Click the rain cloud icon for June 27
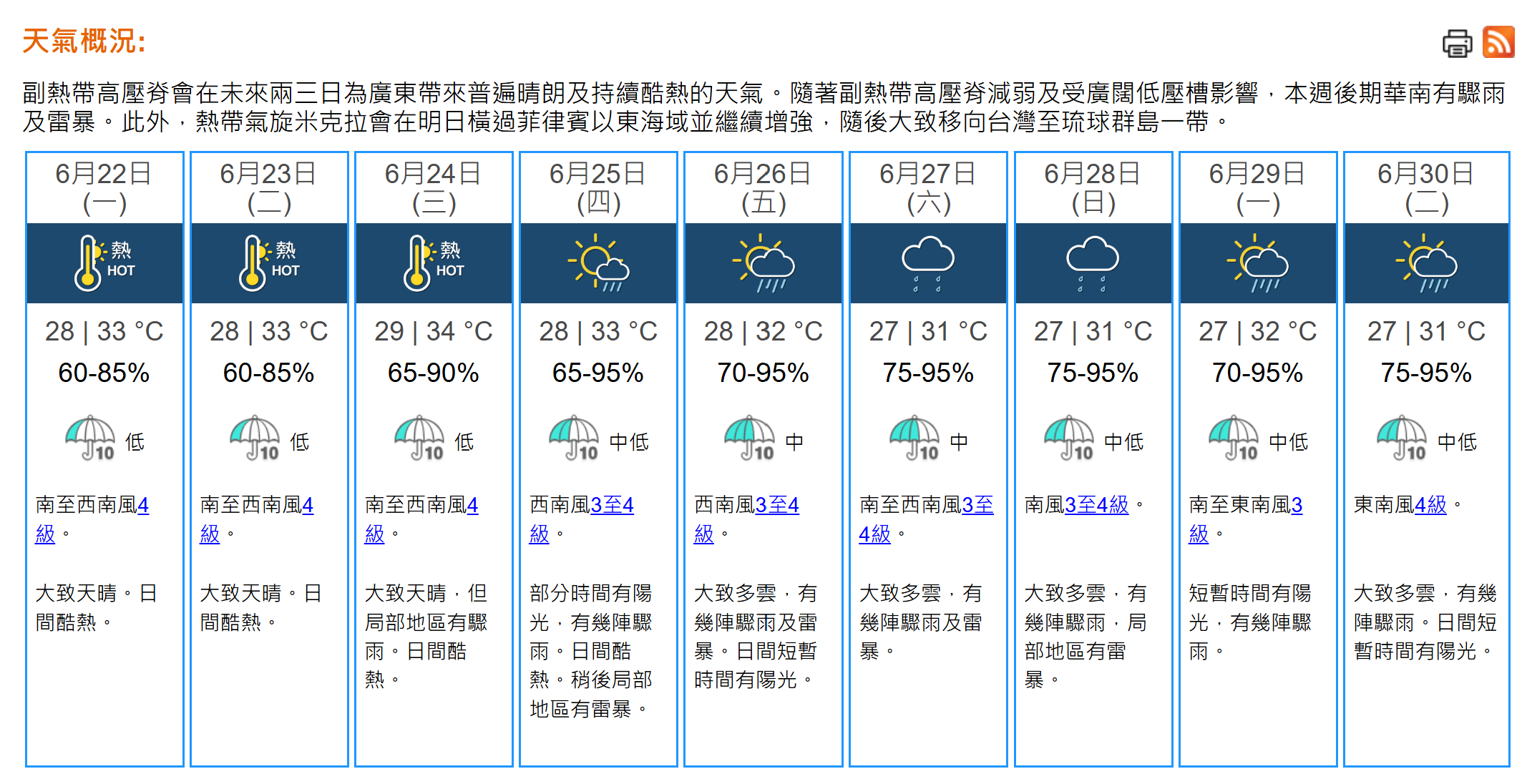This screenshot has height=784, width=1527. (928, 263)
